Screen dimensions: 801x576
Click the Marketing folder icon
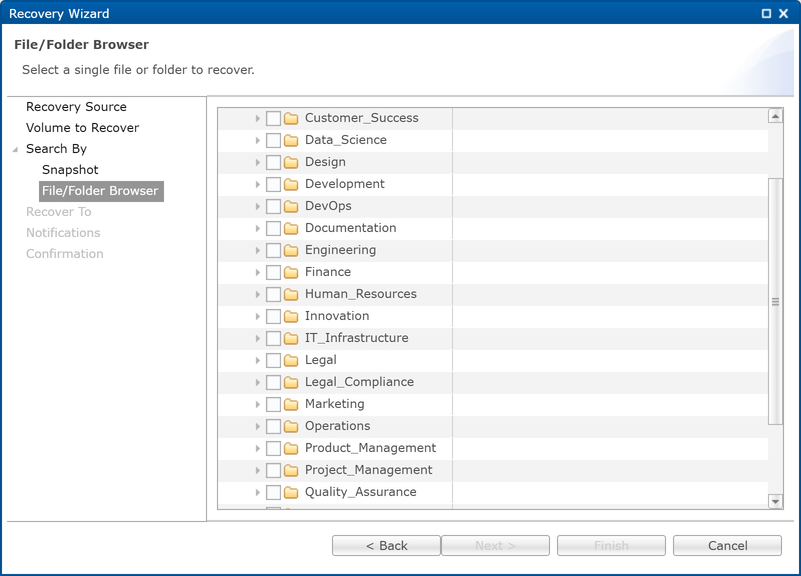coord(291,404)
